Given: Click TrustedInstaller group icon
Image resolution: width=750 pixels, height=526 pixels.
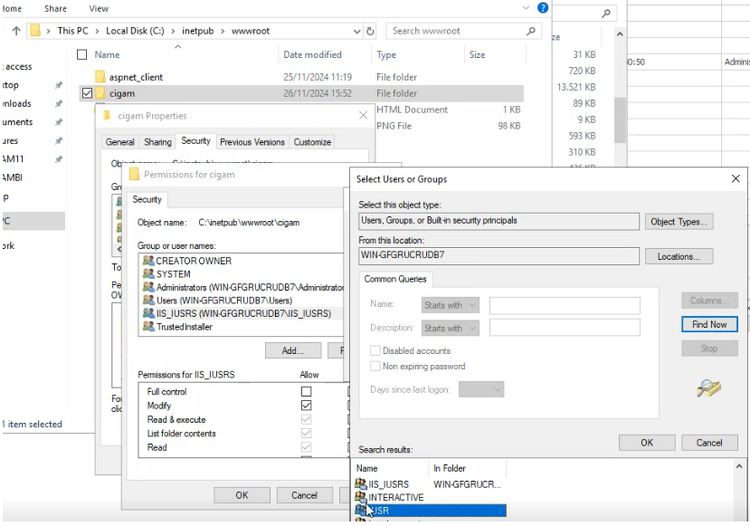Looking at the screenshot, I should 148,327.
